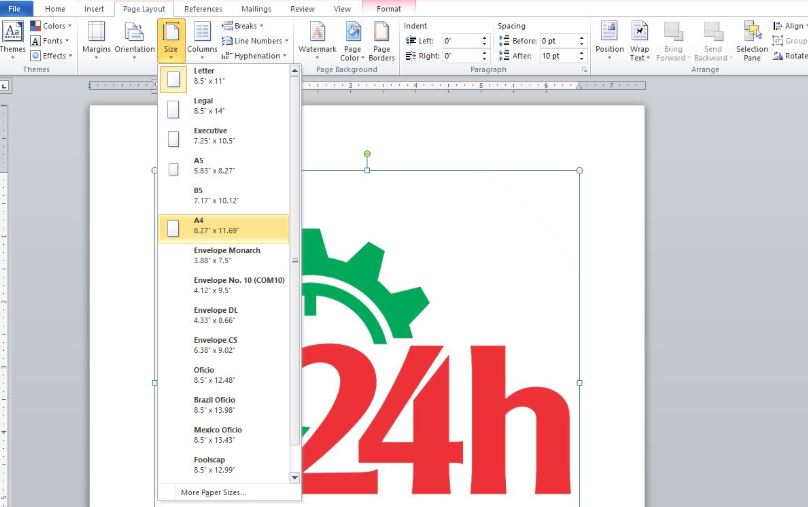The height and width of the screenshot is (507, 808).
Task: Open Page Borders dialog
Action: (x=382, y=41)
